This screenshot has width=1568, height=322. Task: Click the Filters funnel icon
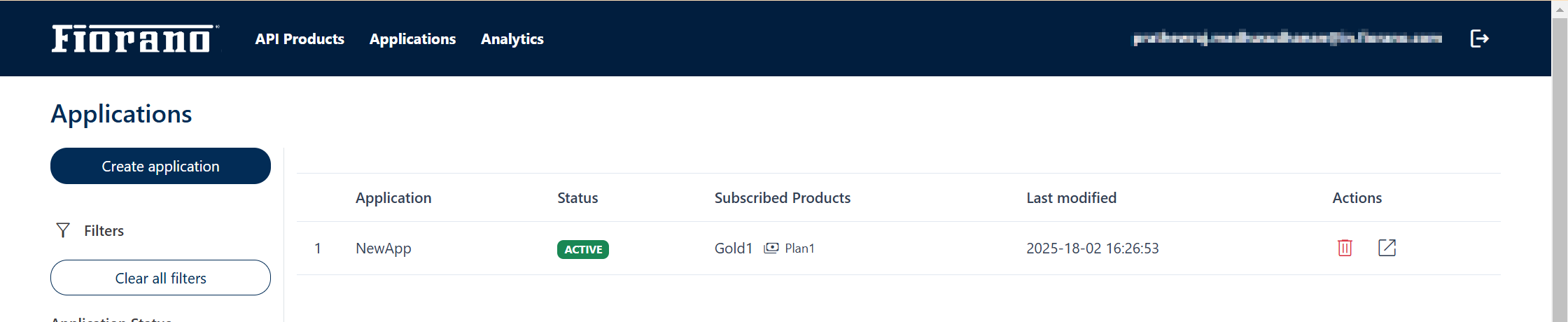[63, 230]
